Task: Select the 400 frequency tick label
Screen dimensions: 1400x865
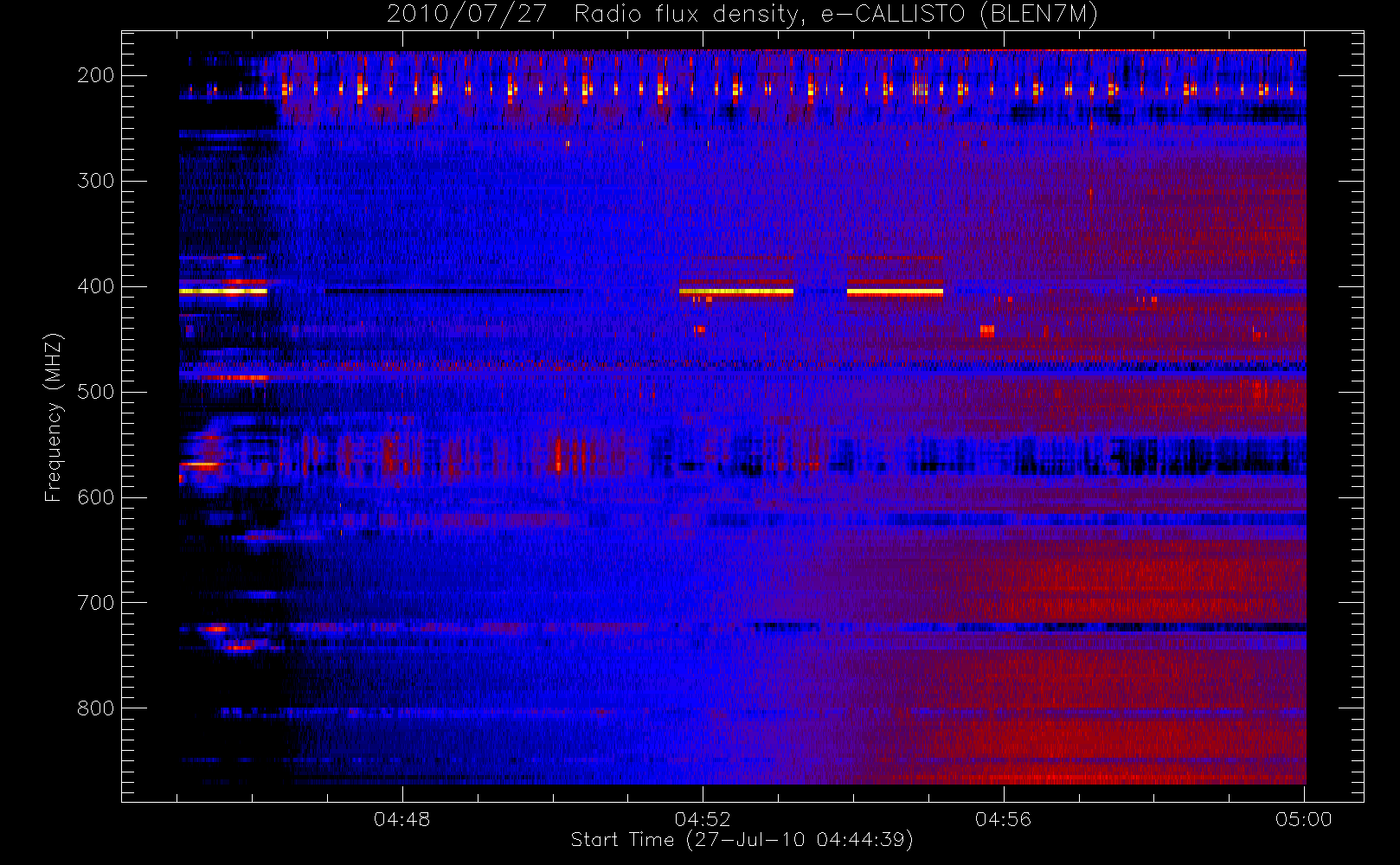Action: 95,286
